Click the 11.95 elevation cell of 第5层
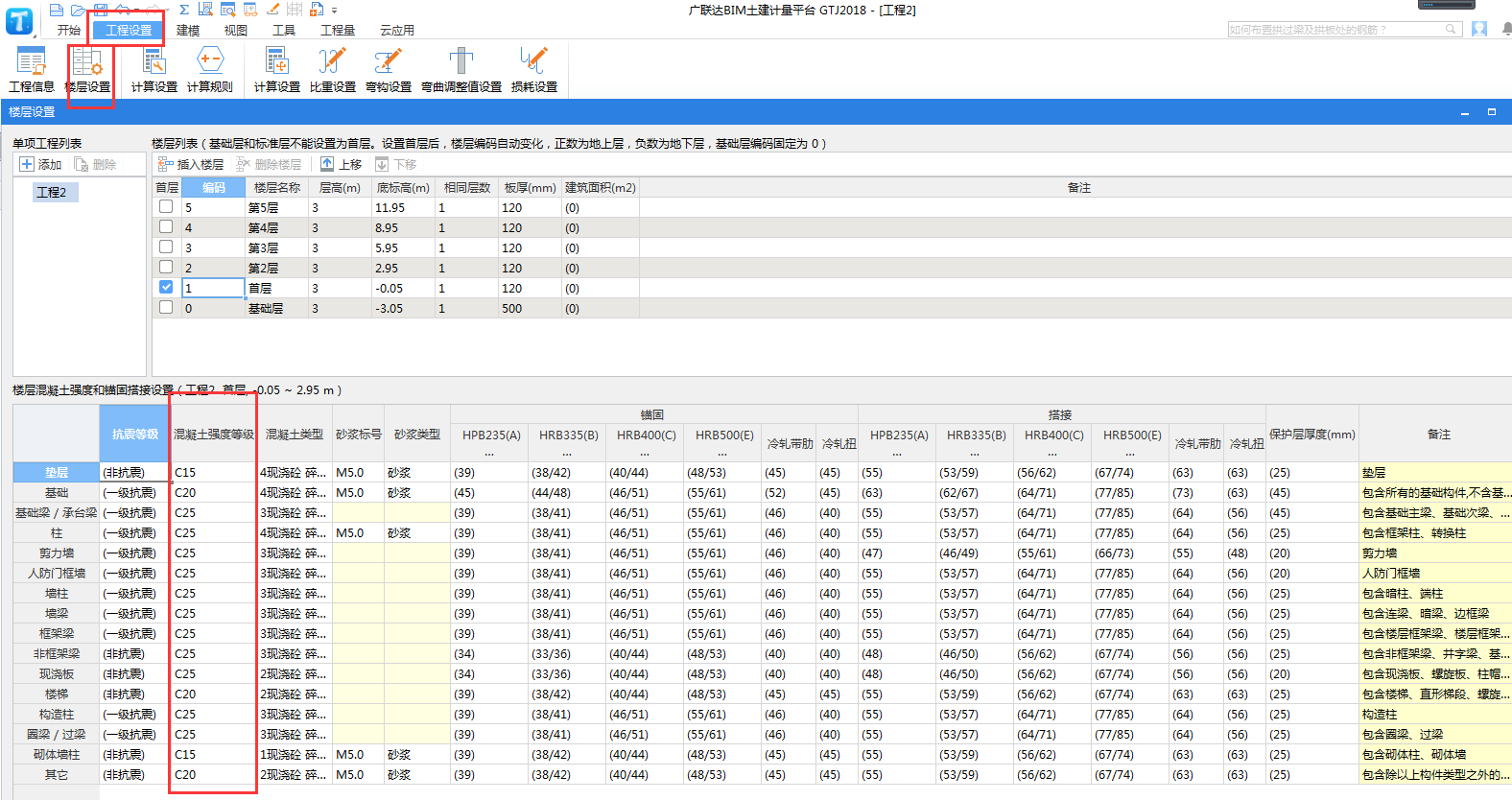Viewport: 1512px width, 800px height. pyautogui.click(x=403, y=207)
